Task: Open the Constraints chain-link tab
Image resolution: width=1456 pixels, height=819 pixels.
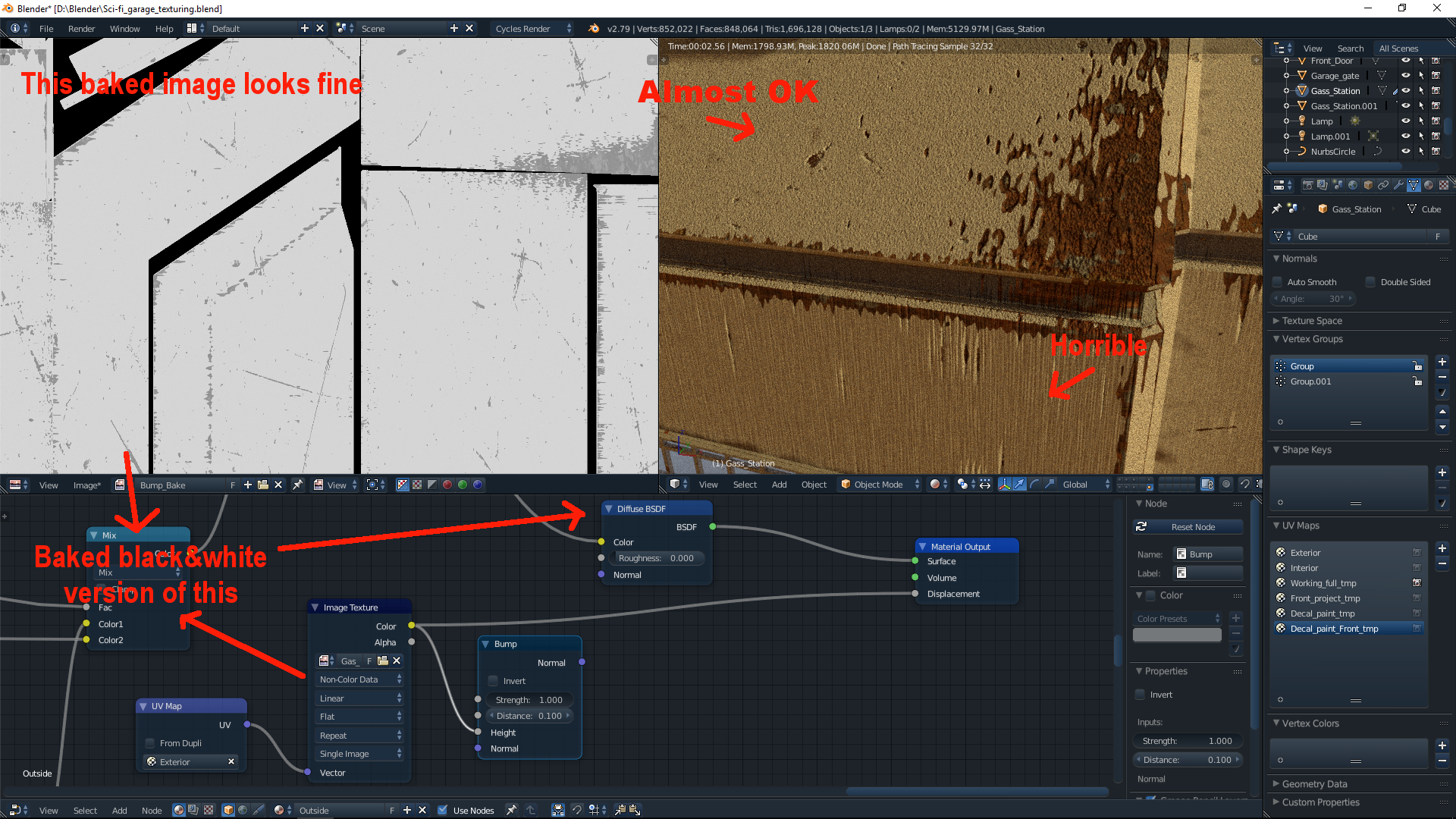Action: click(x=1383, y=185)
